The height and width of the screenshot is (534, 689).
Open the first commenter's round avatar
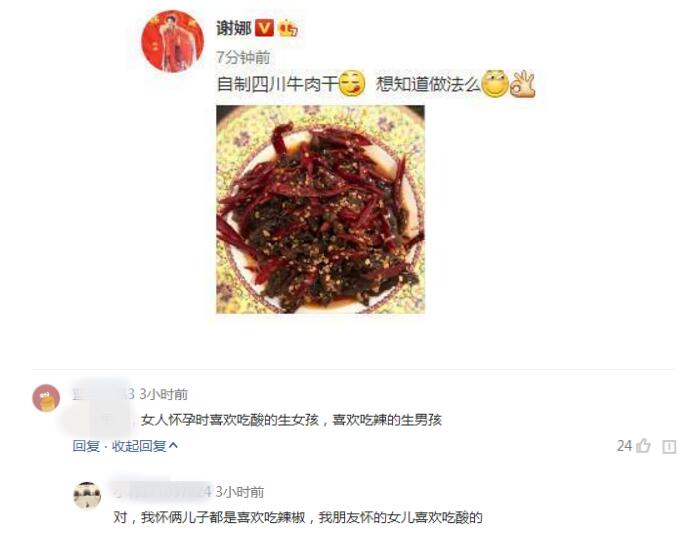(46, 398)
